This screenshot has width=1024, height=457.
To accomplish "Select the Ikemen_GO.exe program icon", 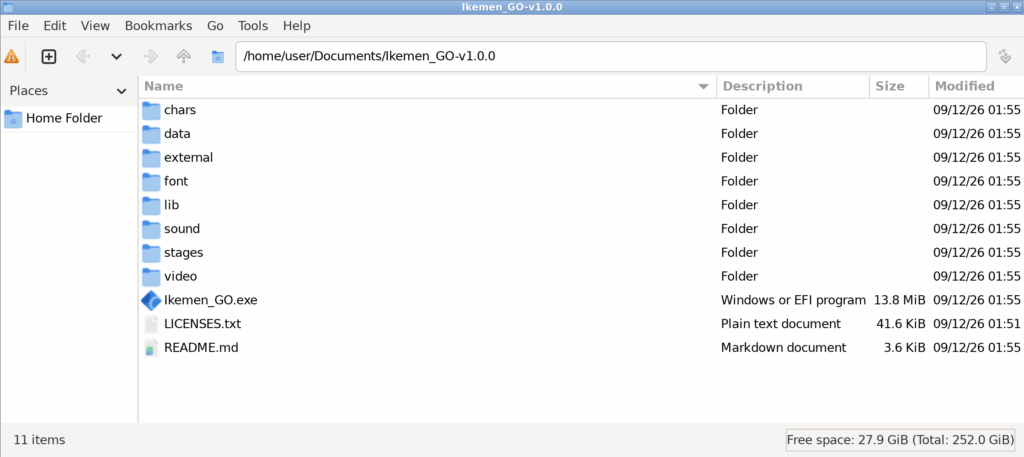I will [x=151, y=300].
